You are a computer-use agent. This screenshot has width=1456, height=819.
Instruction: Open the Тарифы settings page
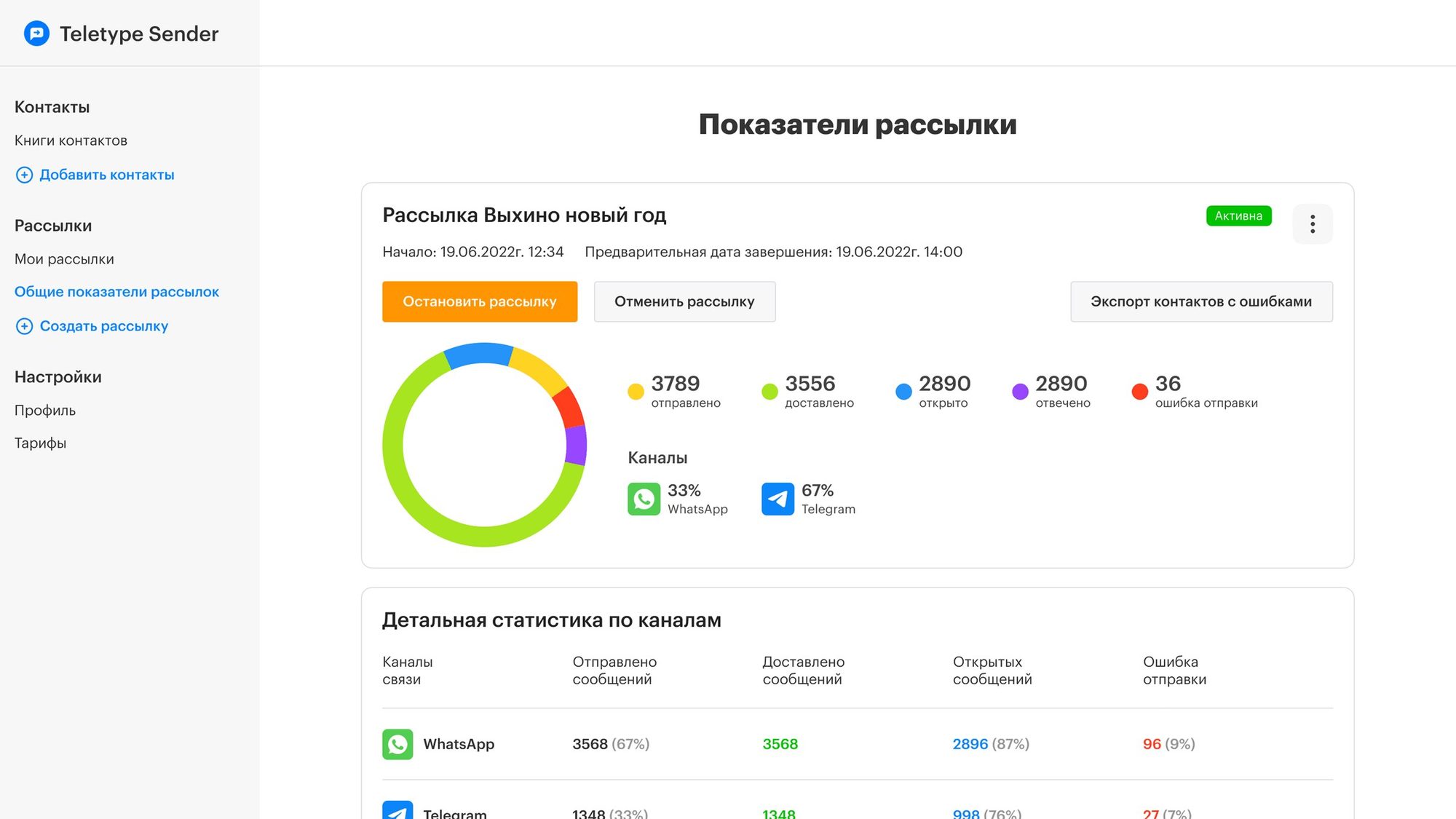[x=40, y=443]
